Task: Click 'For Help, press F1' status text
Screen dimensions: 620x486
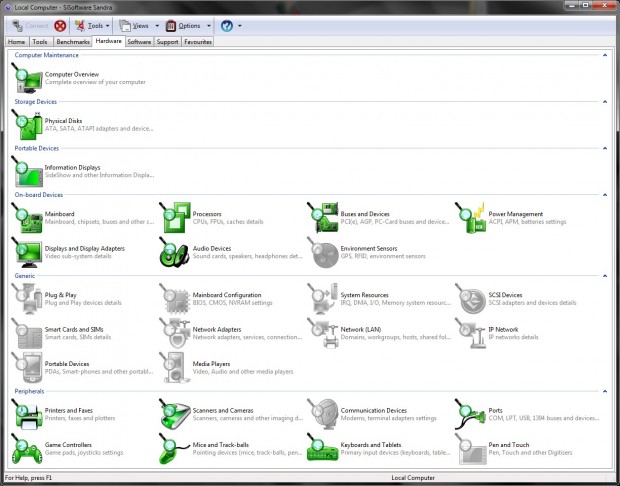Action: click(28, 478)
